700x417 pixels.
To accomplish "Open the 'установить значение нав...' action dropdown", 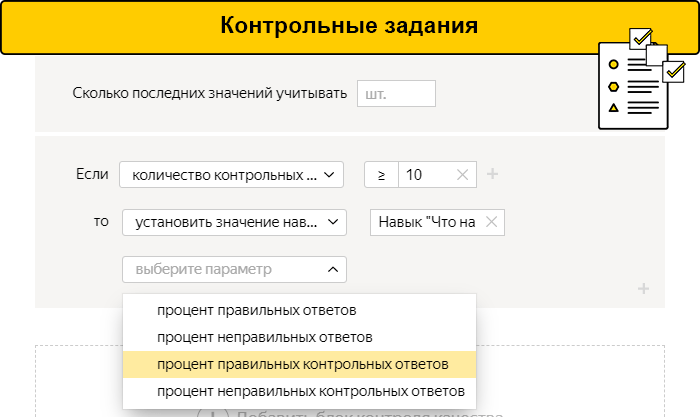I will click(233, 222).
